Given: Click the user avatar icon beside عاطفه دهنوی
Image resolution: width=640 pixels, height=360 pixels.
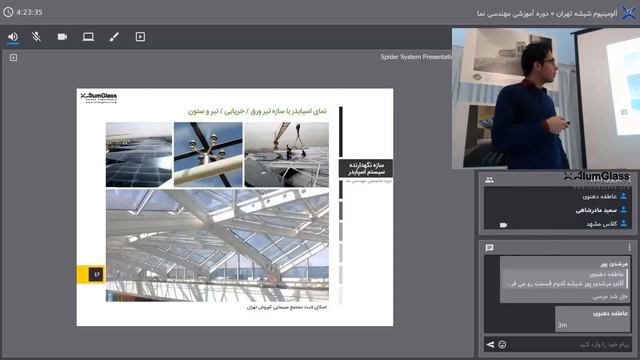Looking at the screenshot, I should coord(623,196).
